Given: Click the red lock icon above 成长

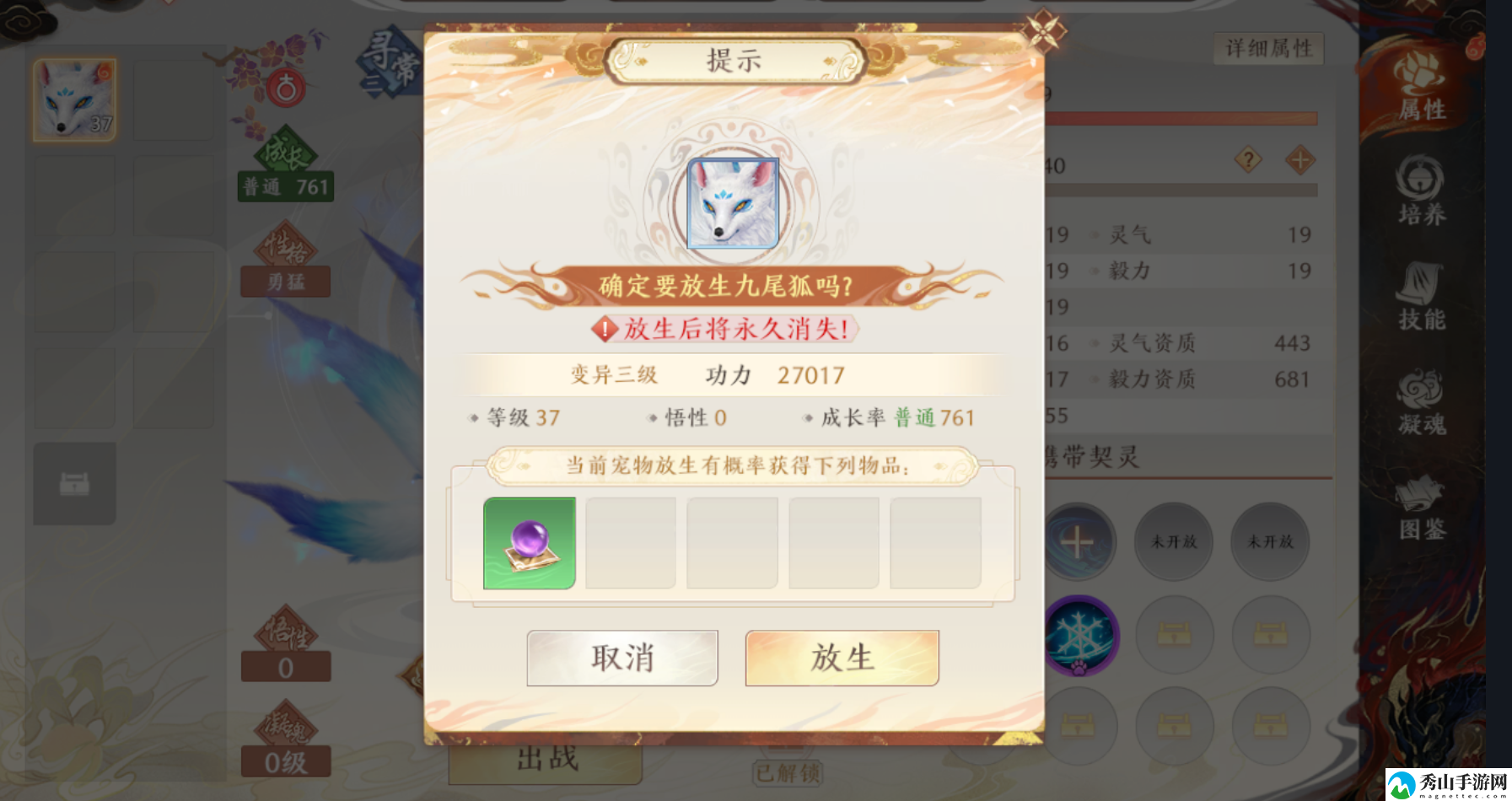Looking at the screenshot, I should (x=287, y=89).
